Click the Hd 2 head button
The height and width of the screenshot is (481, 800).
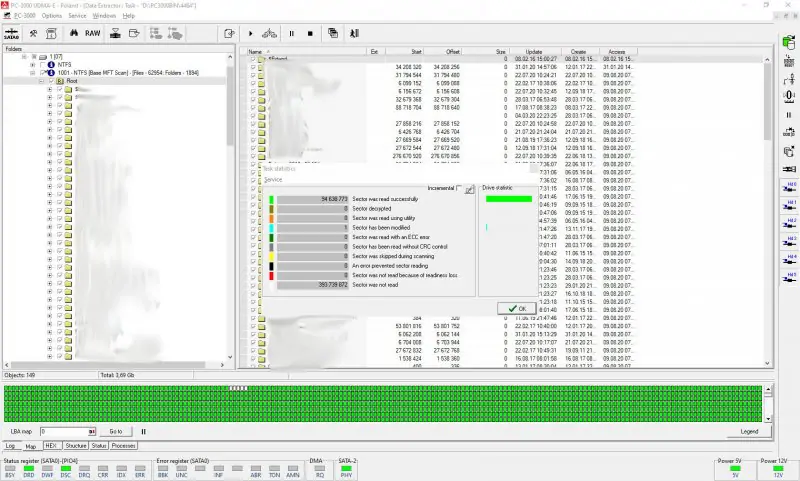coord(789,223)
